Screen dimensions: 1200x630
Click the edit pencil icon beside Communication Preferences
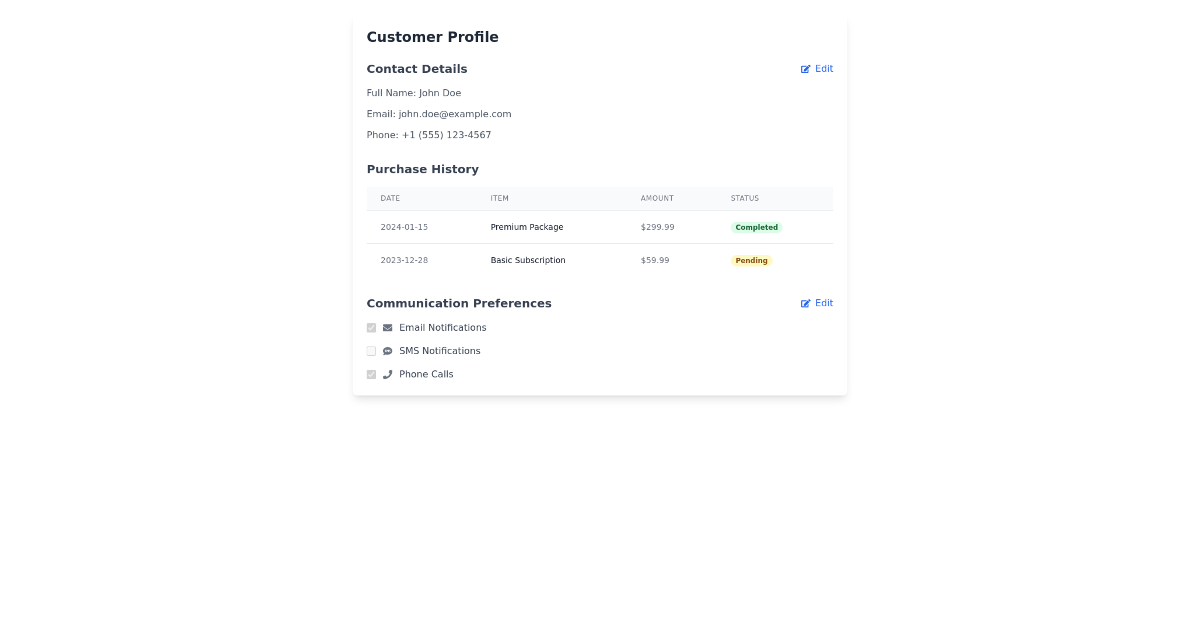804,303
